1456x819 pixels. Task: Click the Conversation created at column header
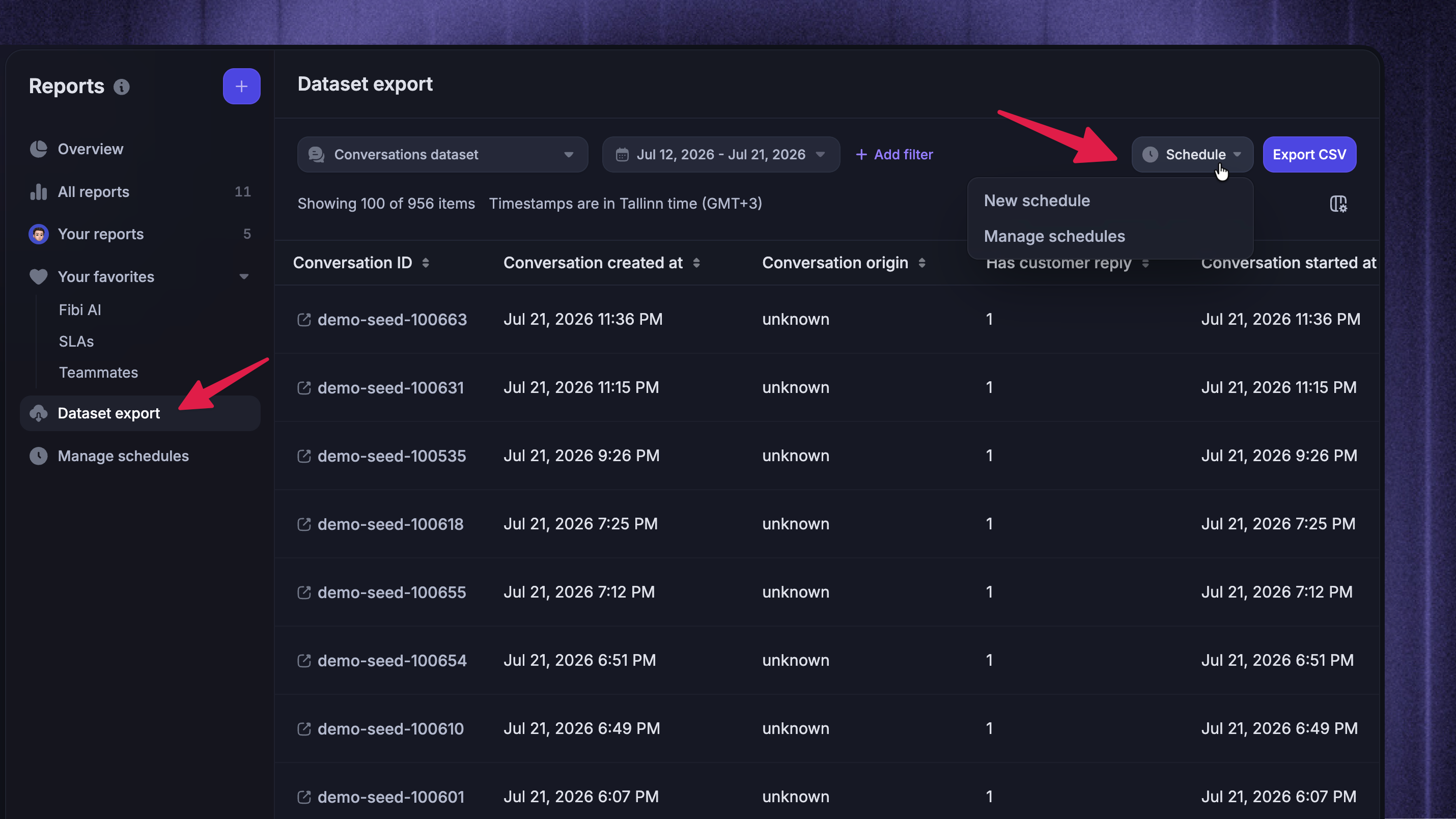[x=593, y=263]
